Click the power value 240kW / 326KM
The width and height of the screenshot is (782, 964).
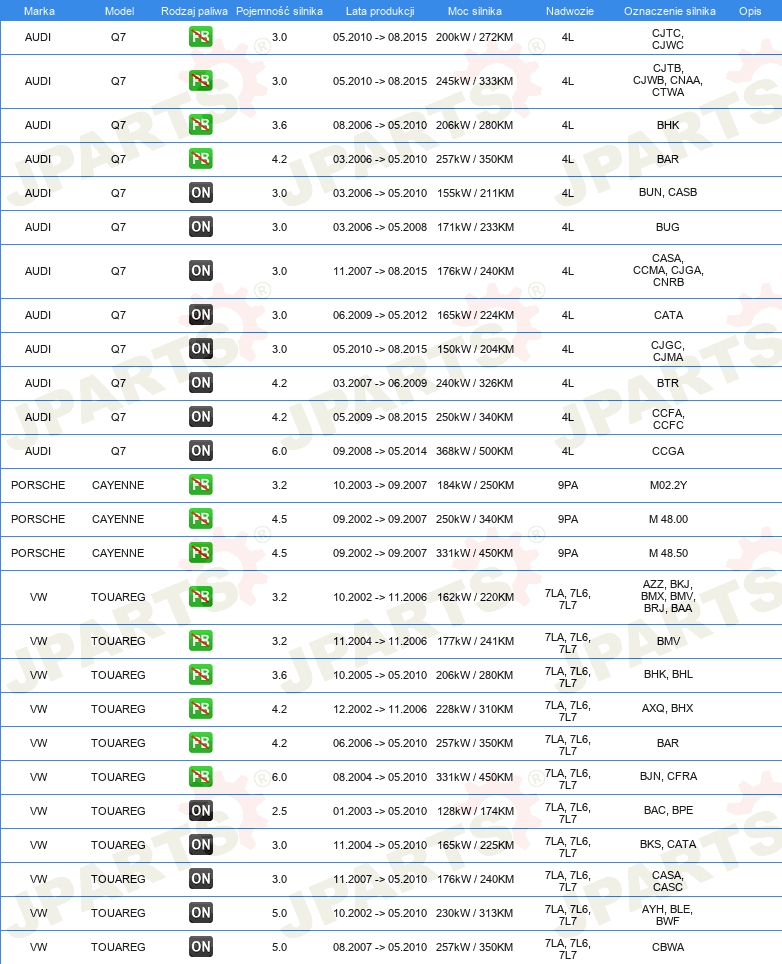[475, 383]
